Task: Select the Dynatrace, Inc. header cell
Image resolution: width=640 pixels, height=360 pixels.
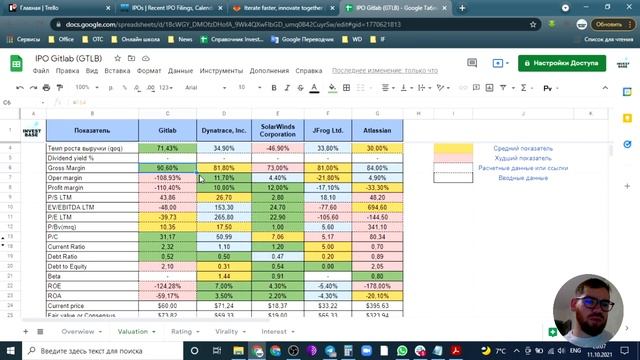Action: (x=224, y=131)
